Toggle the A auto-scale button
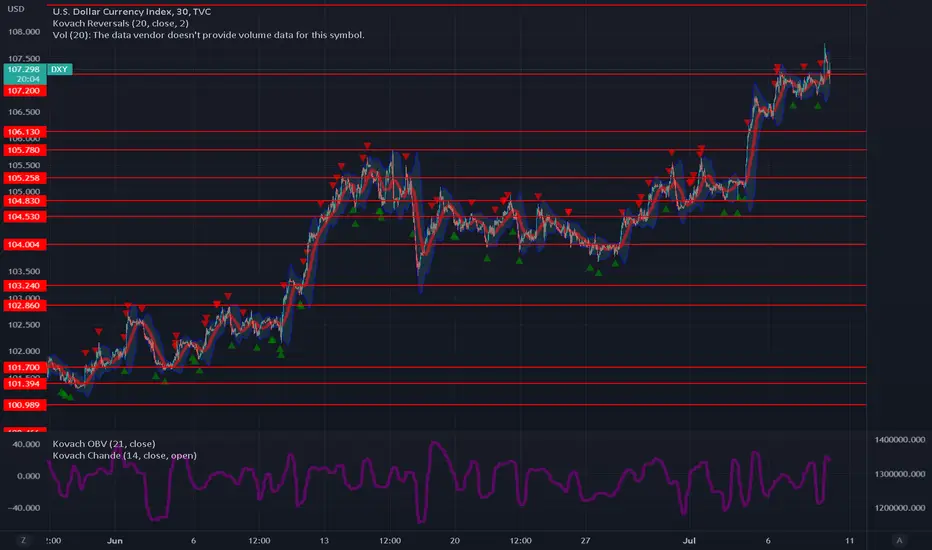This screenshot has height=550, width=932. coord(899,540)
